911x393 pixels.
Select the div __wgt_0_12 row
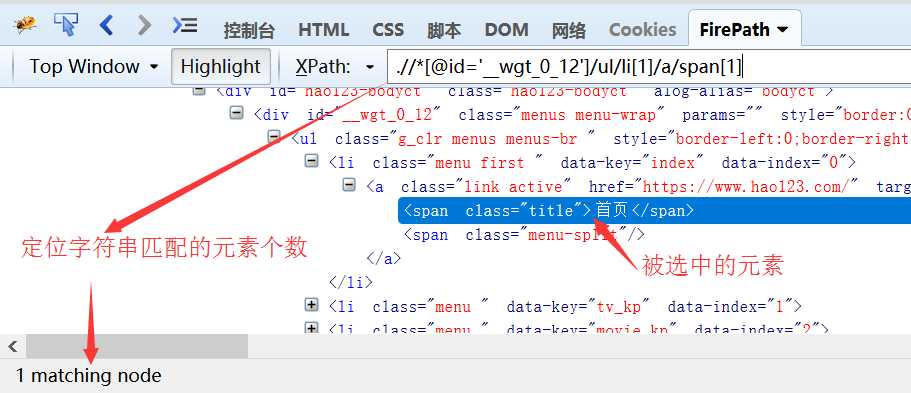(582, 115)
